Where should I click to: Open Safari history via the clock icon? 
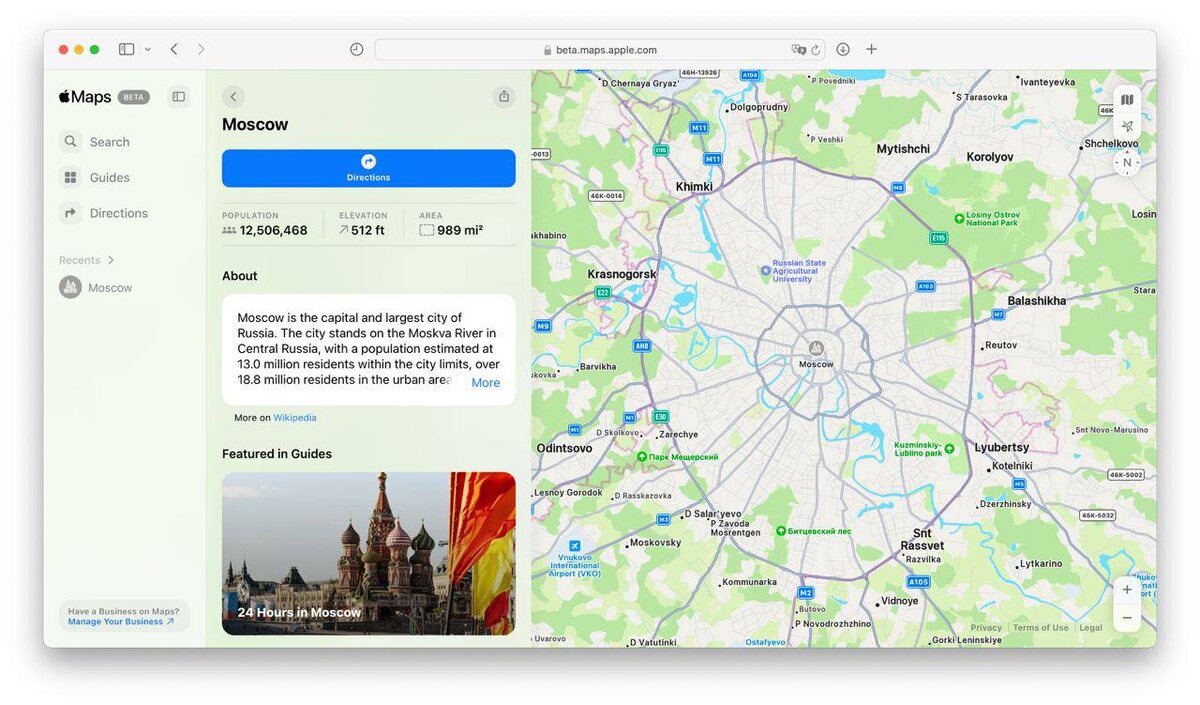(356, 48)
